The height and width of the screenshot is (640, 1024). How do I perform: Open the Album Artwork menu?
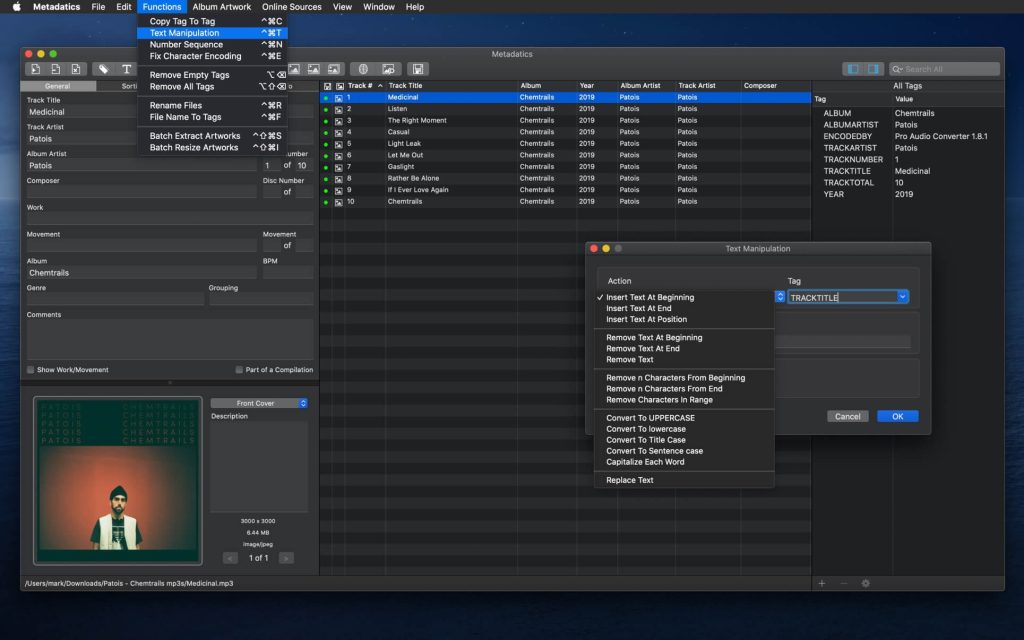[x=222, y=7]
